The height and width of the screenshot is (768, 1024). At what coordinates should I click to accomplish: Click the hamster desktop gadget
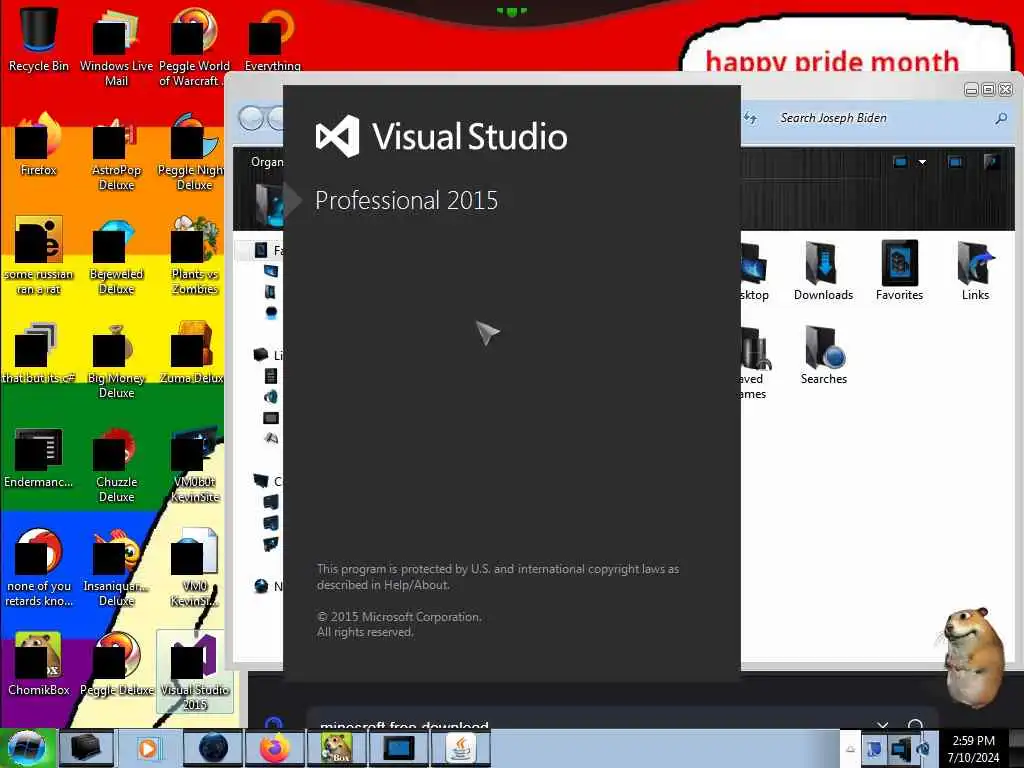(973, 656)
